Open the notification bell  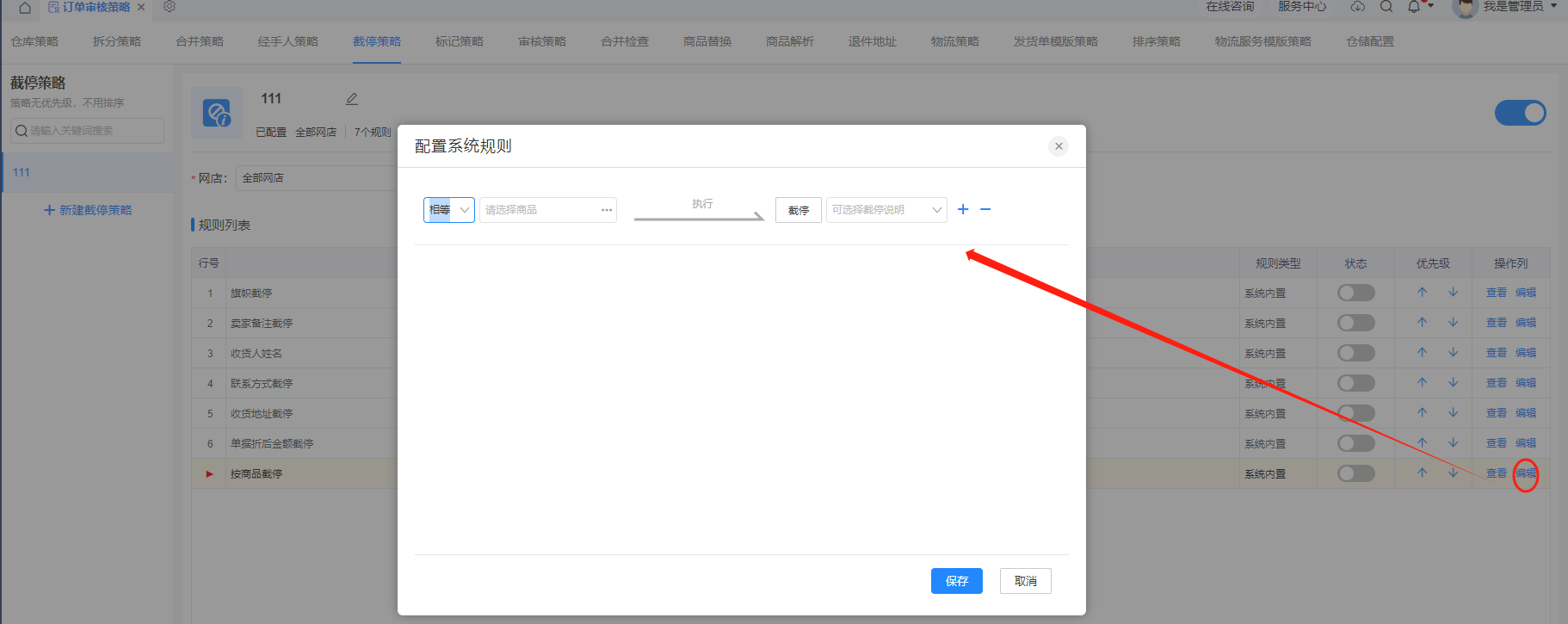pos(1414,6)
